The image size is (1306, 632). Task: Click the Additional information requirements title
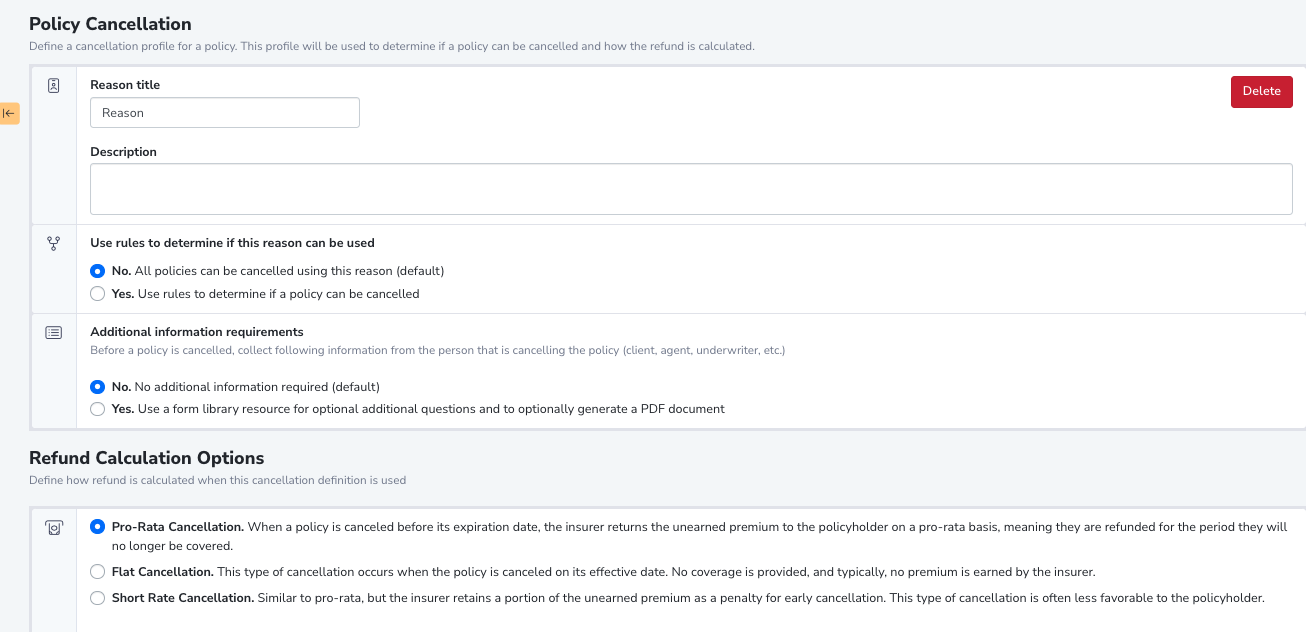click(x=197, y=332)
